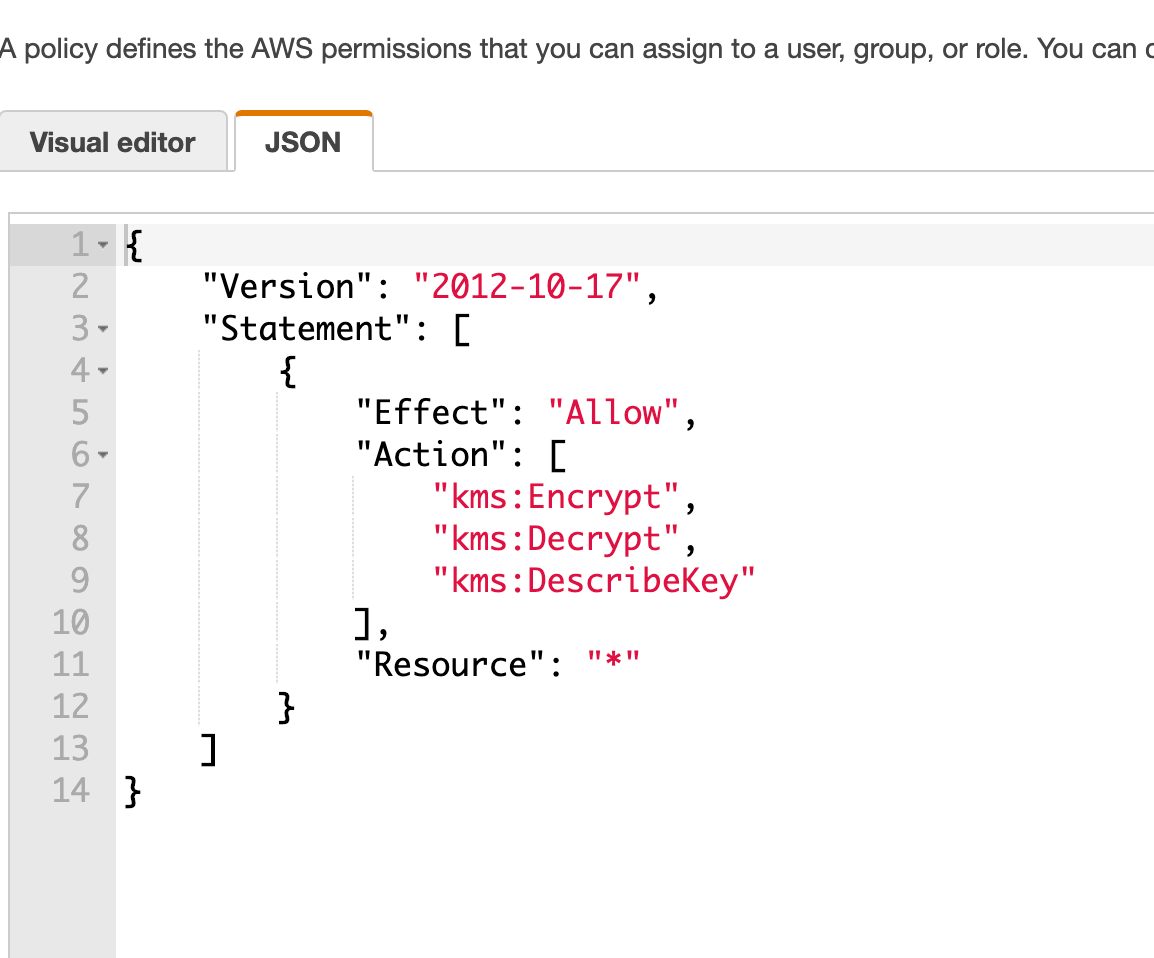Click line number 11 in the gutter
Screen dimensions: 1154x958
(x=71, y=664)
